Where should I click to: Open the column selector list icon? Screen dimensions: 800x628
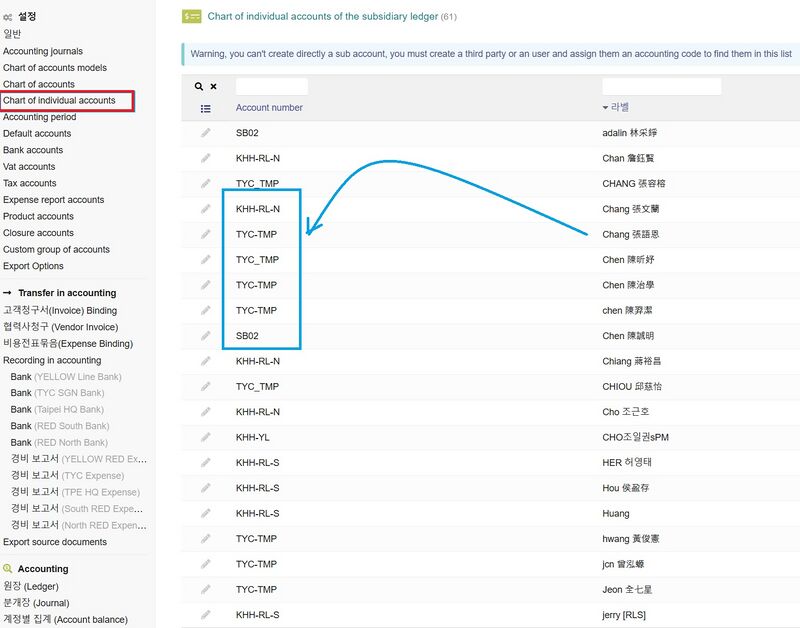click(205, 108)
